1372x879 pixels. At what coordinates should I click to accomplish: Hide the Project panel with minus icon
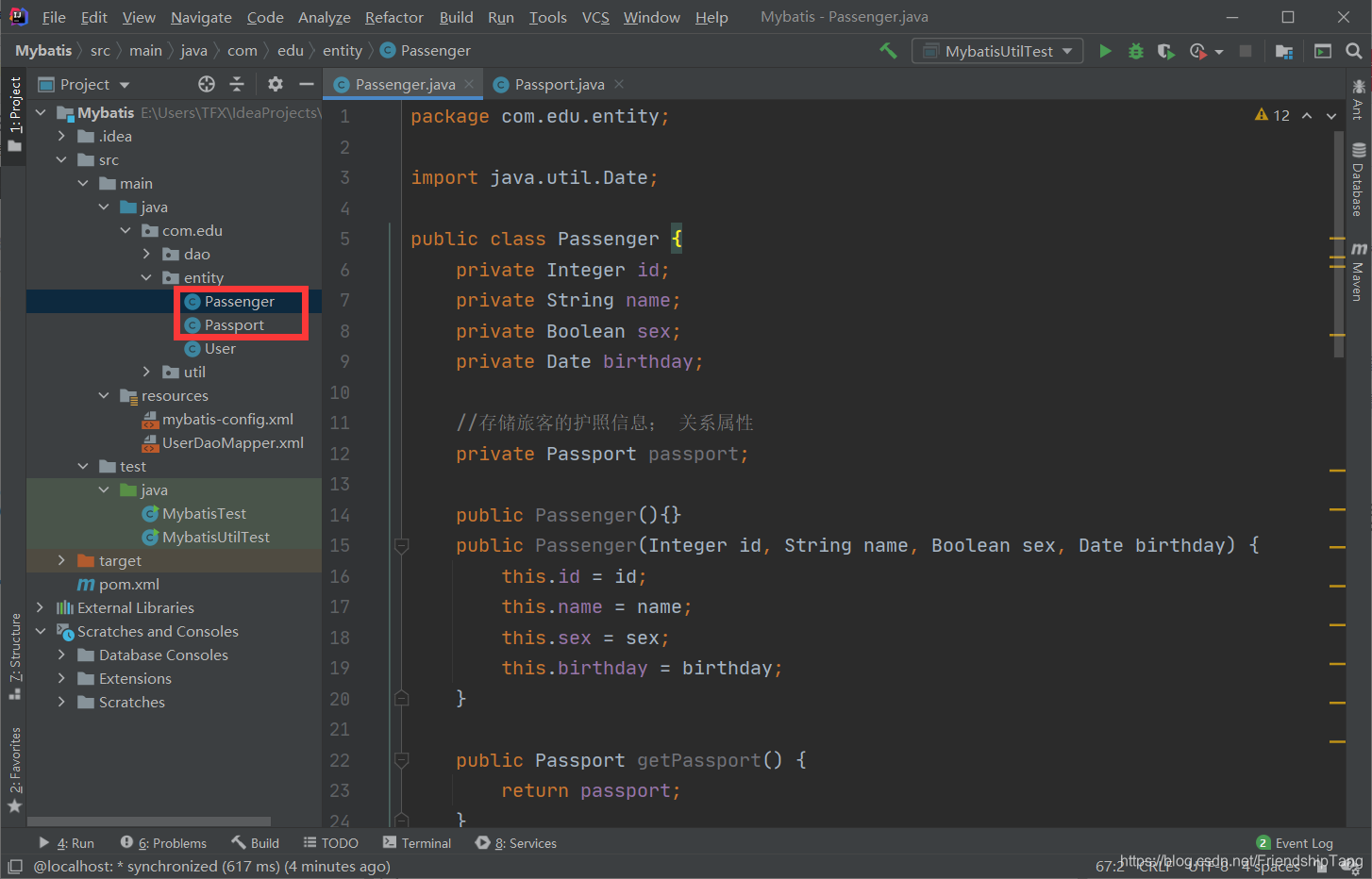pos(307,84)
